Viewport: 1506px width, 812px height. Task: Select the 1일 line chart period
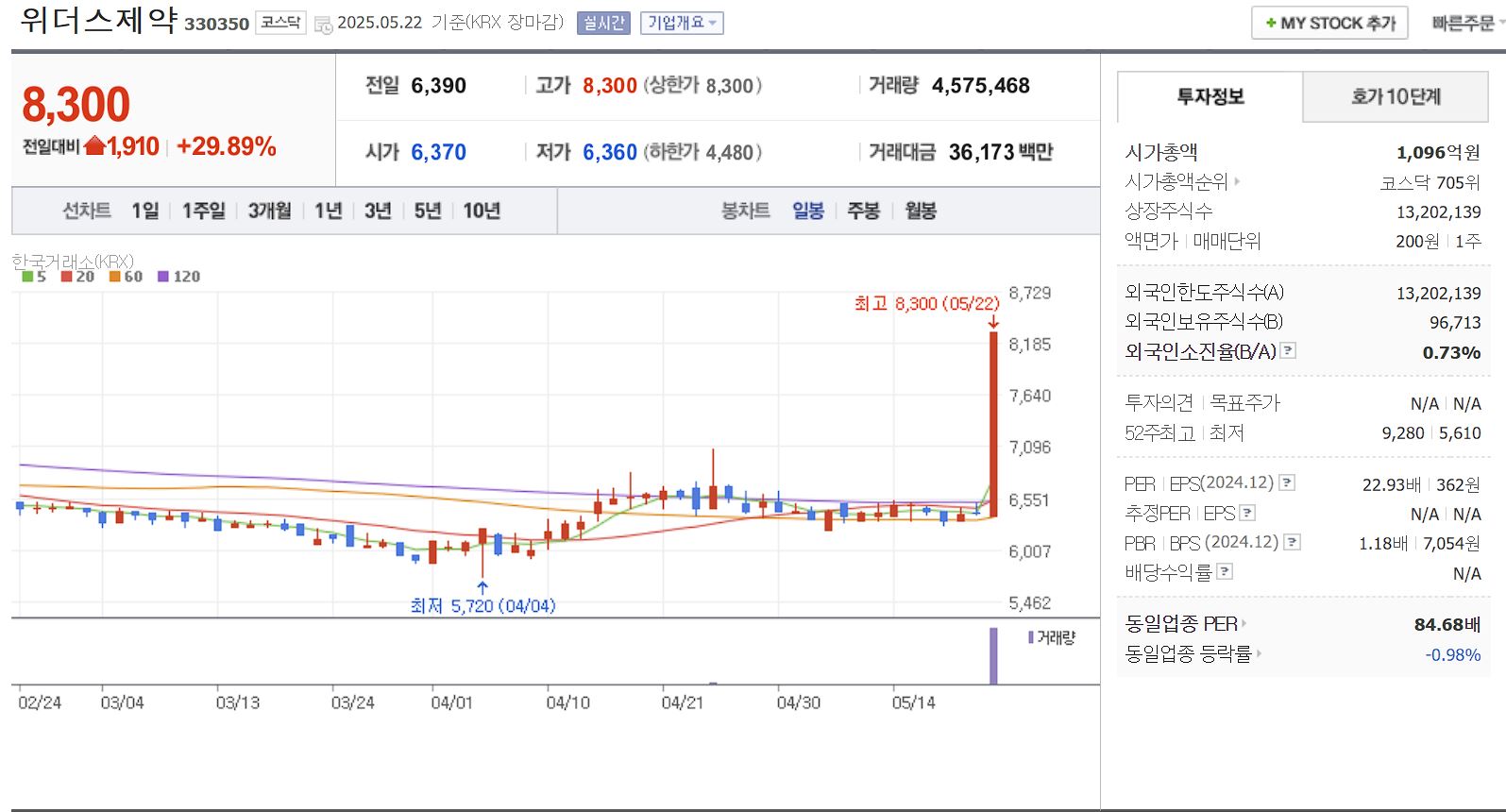pos(144,211)
